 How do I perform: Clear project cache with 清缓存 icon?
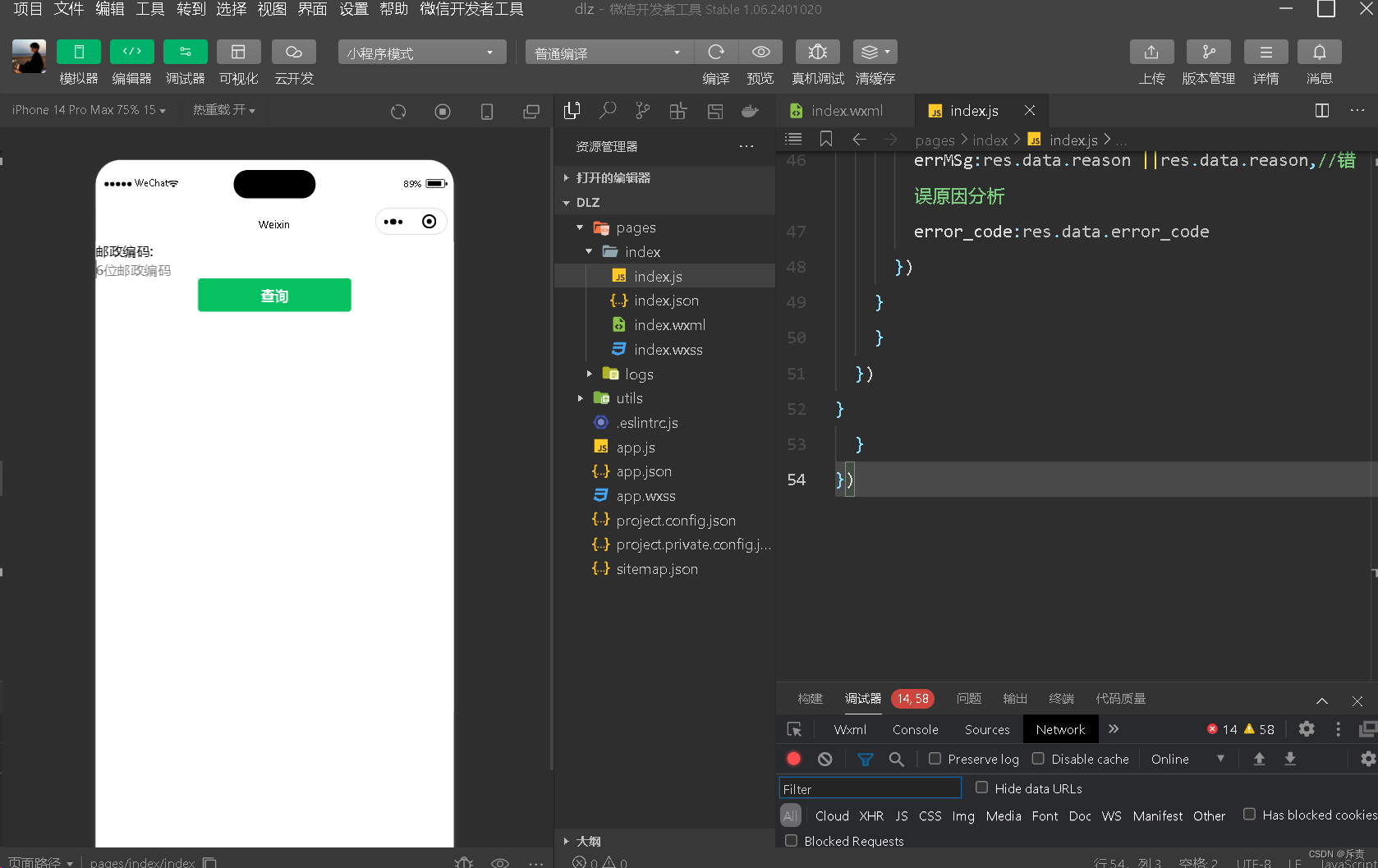tap(869, 52)
